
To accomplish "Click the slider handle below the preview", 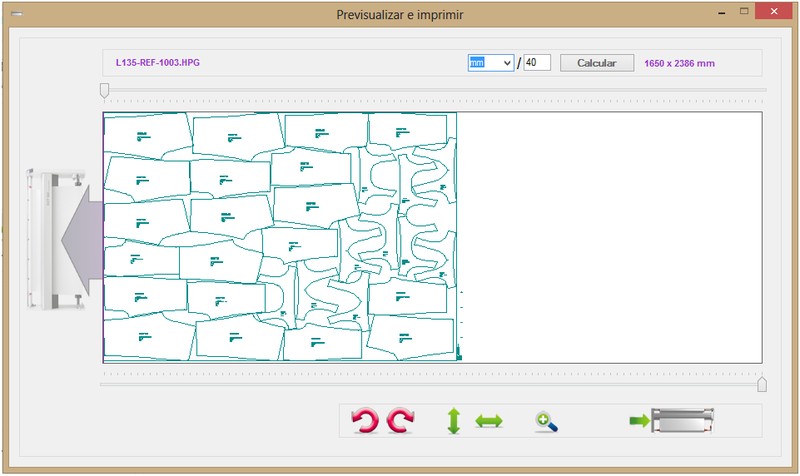I will [x=762, y=383].
